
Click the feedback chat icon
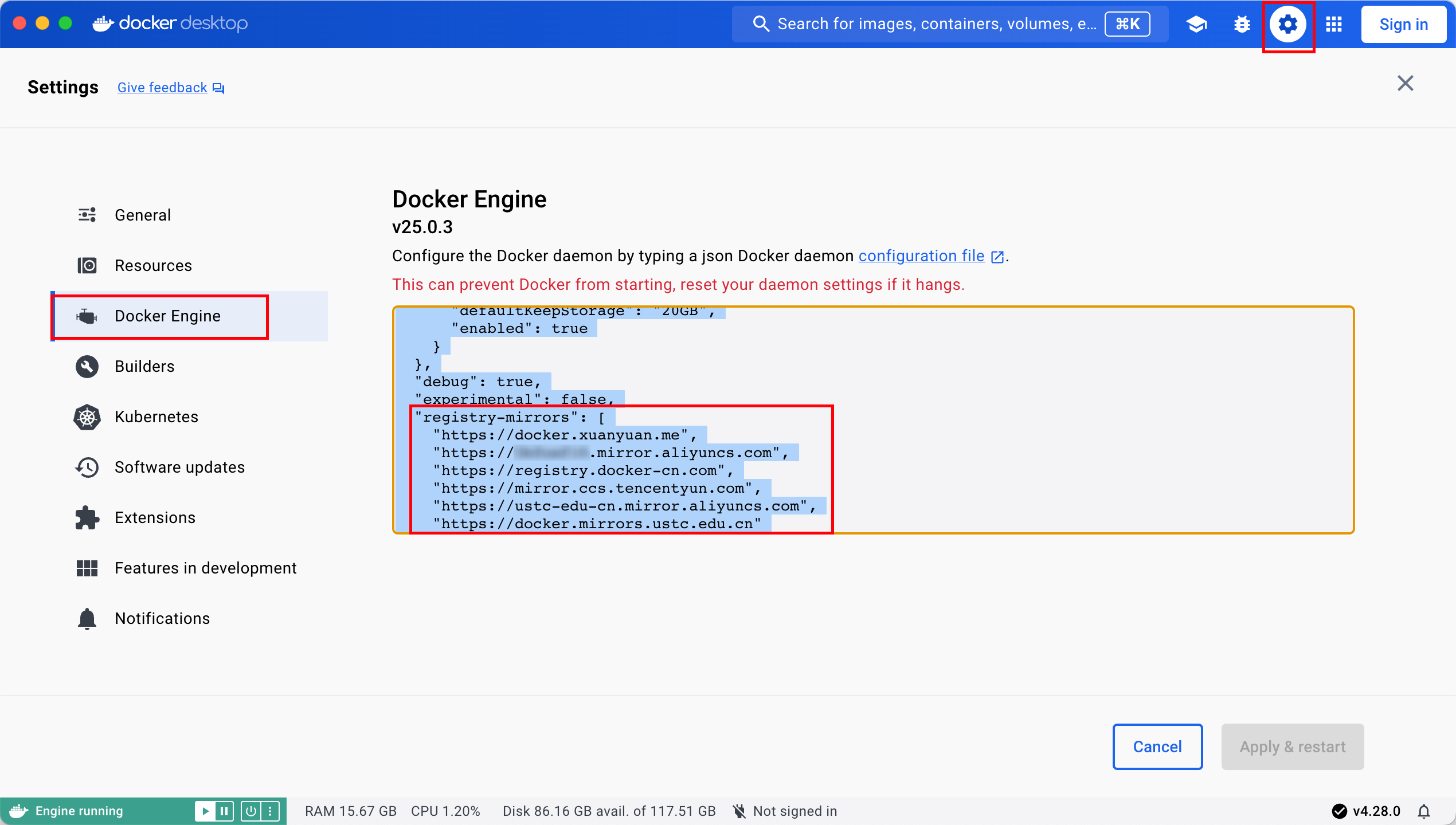[x=218, y=88]
